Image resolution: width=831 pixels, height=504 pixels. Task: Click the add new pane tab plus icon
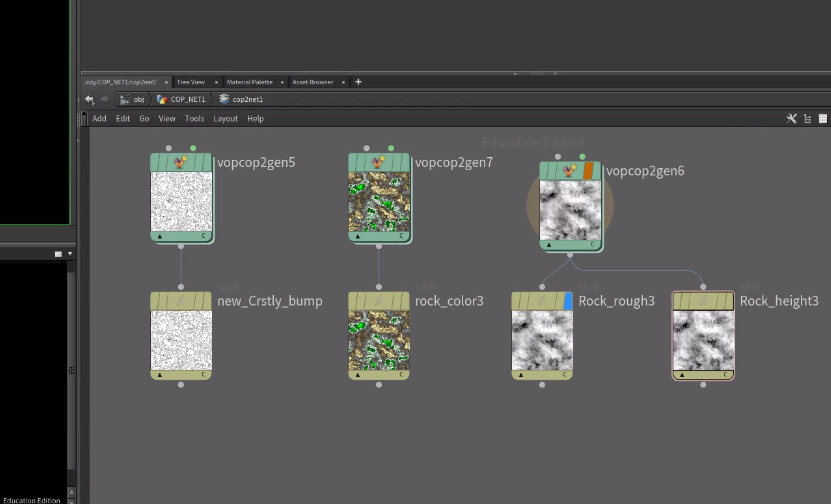358,82
